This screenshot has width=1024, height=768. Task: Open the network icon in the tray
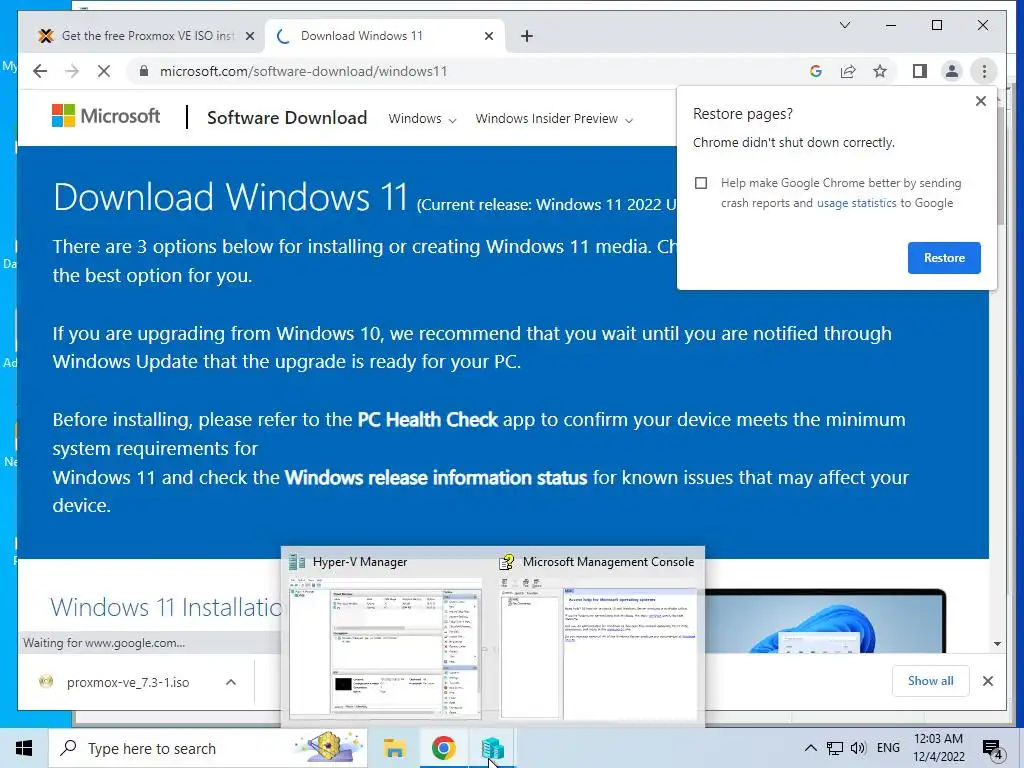pos(835,748)
